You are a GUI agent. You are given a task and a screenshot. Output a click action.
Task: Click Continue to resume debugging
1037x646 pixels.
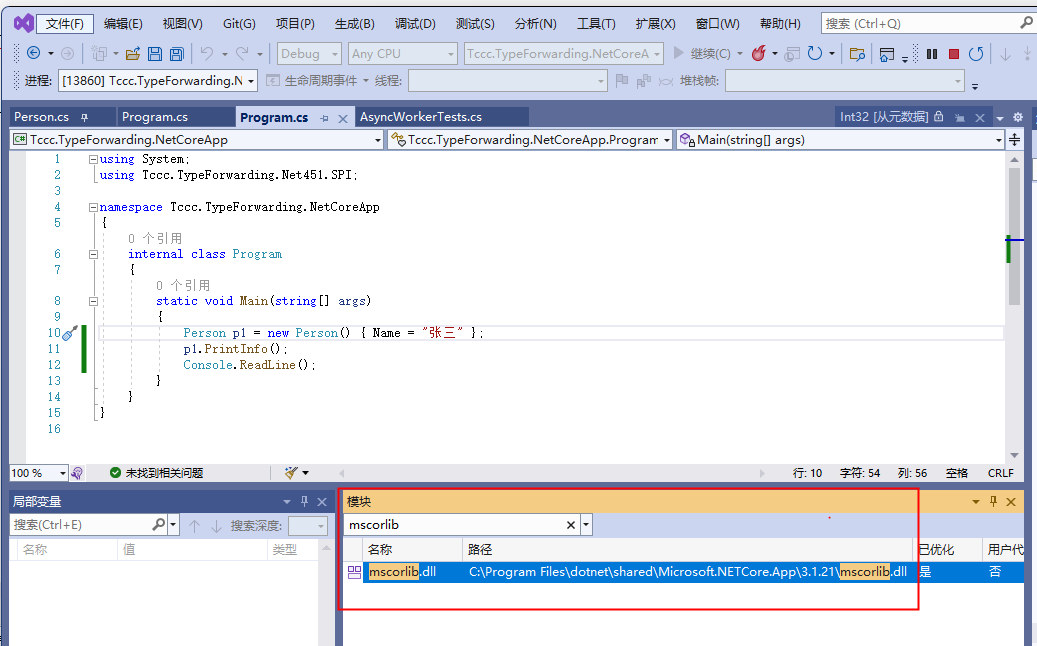click(702, 54)
